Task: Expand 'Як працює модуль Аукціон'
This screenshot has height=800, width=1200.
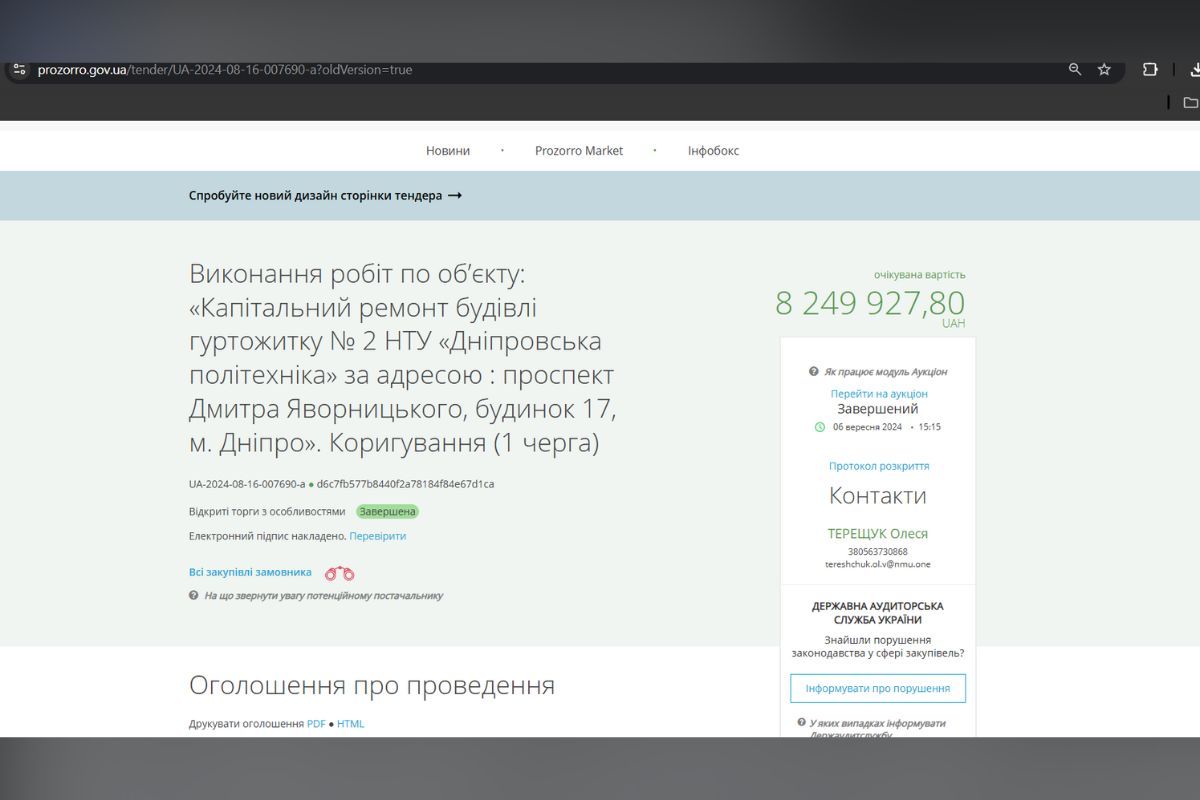Action: pos(885,371)
